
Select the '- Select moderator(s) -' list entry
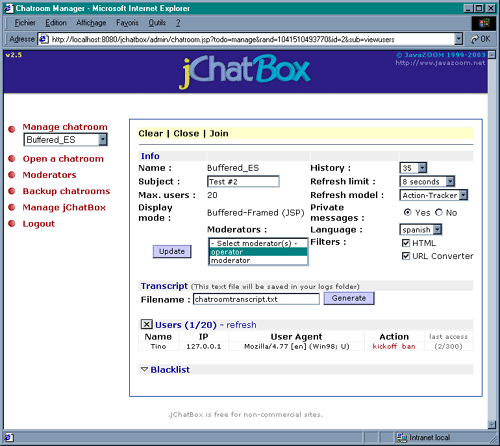coord(258,243)
